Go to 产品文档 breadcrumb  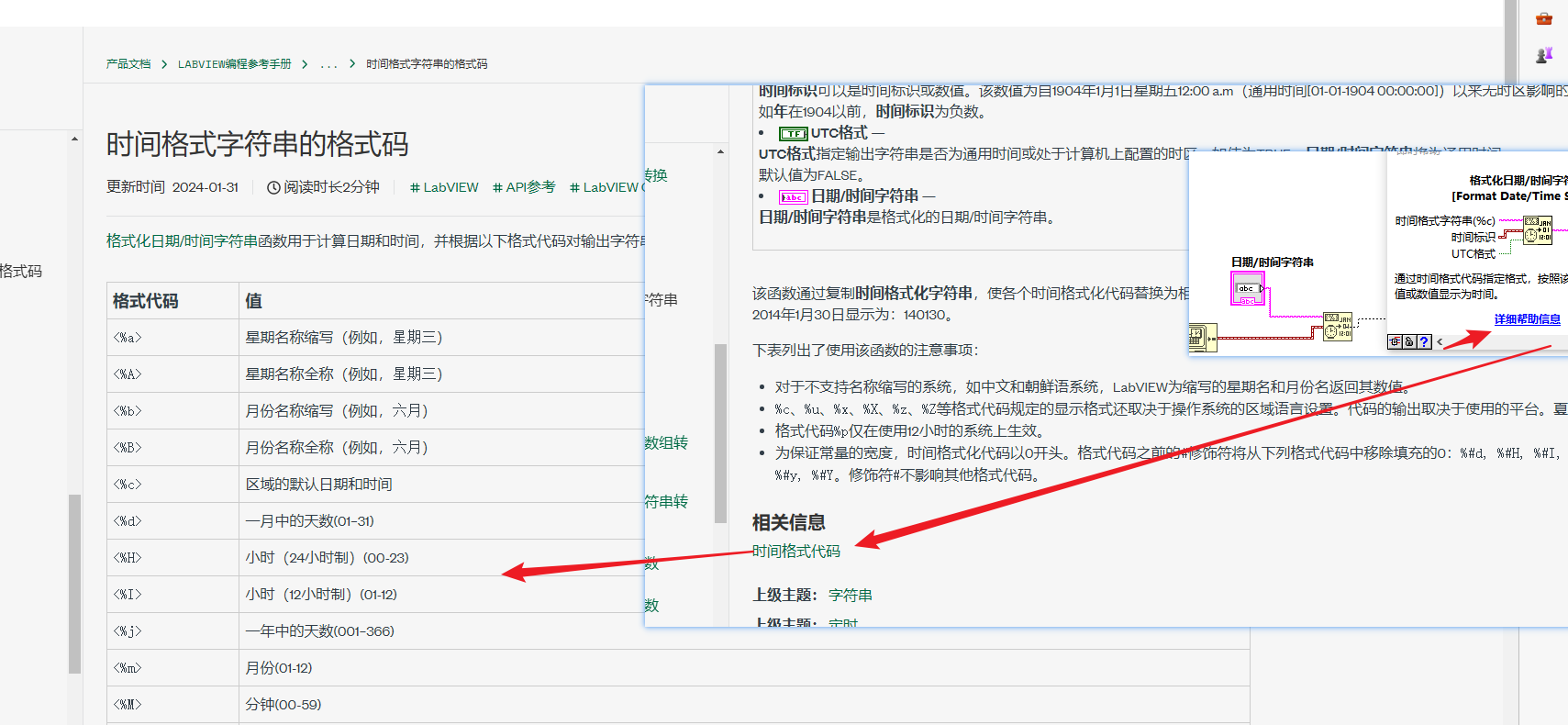point(128,64)
